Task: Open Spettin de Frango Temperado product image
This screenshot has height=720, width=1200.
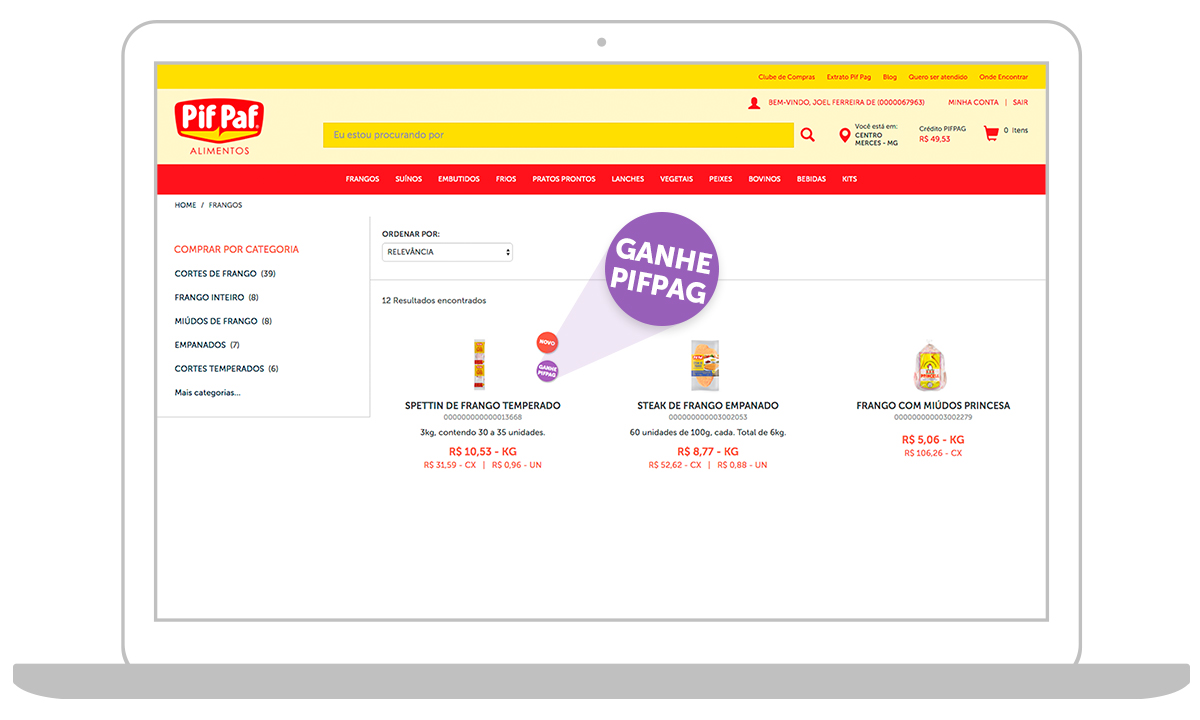Action: [x=480, y=364]
